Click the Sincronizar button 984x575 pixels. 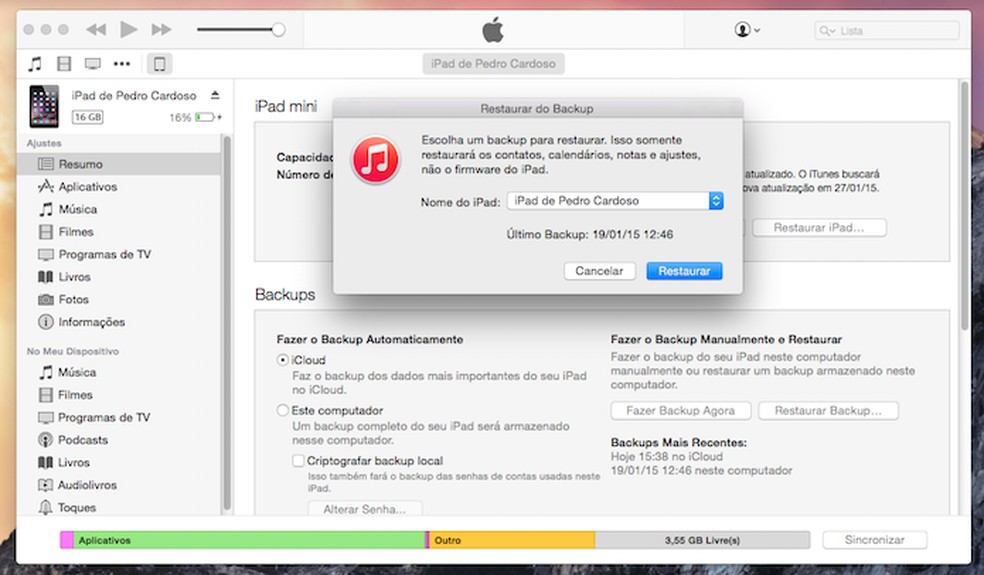pos(875,540)
